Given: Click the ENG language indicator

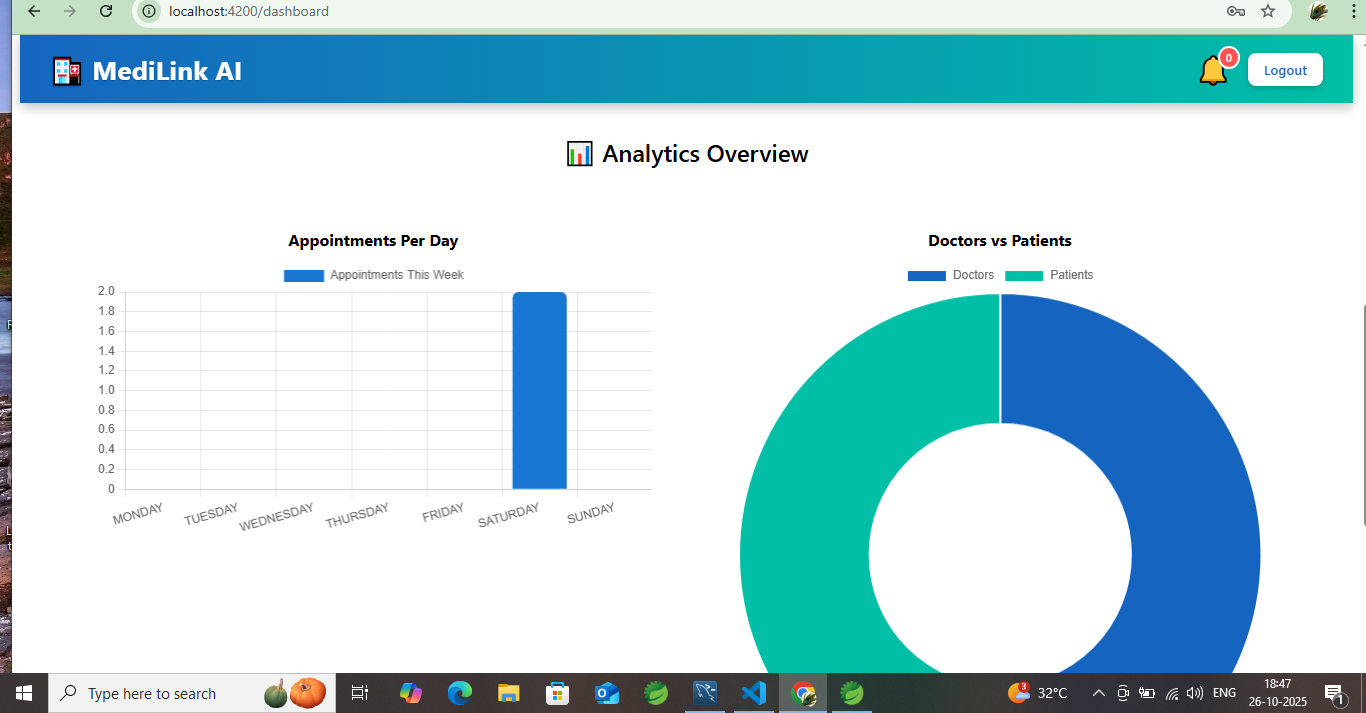Looking at the screenshot, I should click(x=1224, y=693).
